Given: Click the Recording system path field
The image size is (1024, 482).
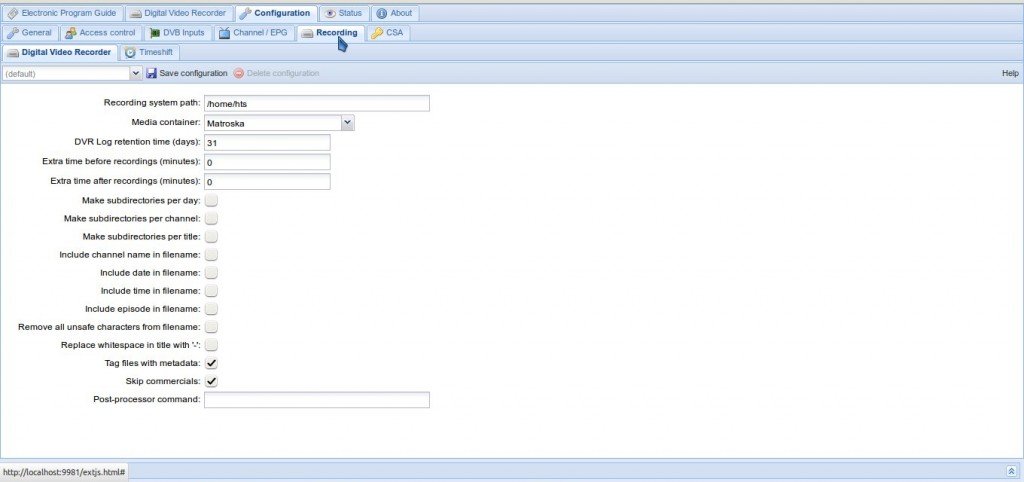Looking at the screenshot, I should coord(317,103).
